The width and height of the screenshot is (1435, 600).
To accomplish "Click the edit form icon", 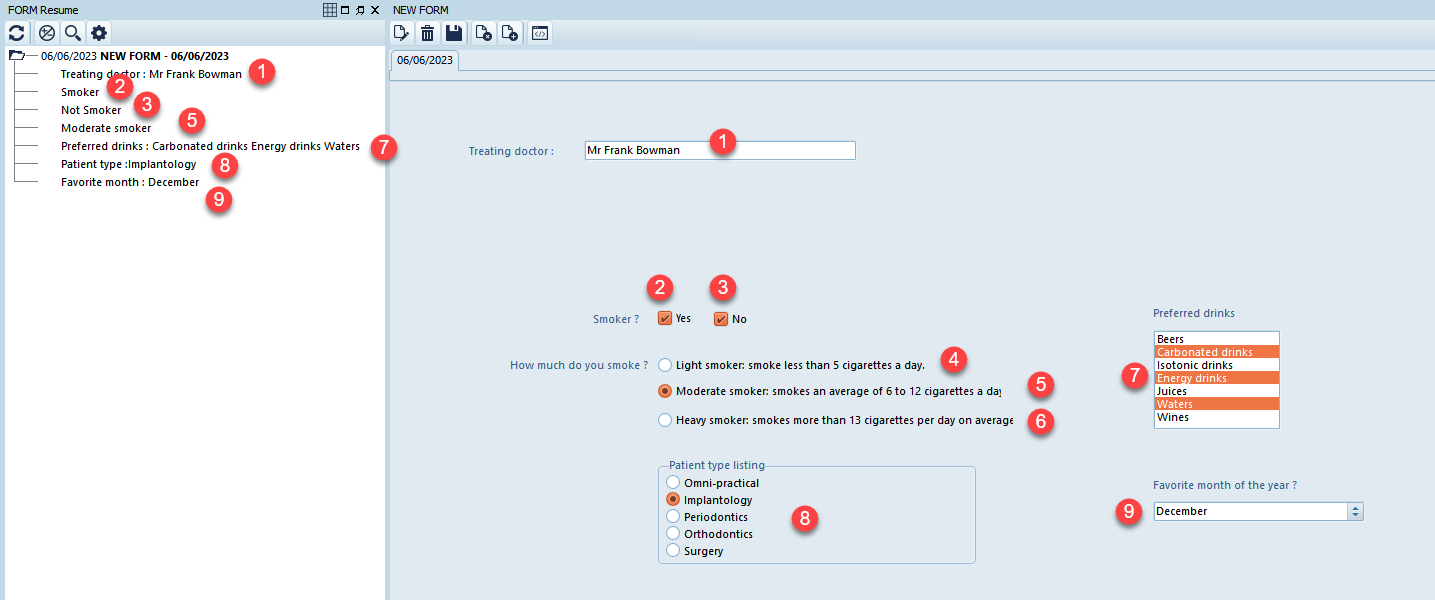I will coord(402,33).
